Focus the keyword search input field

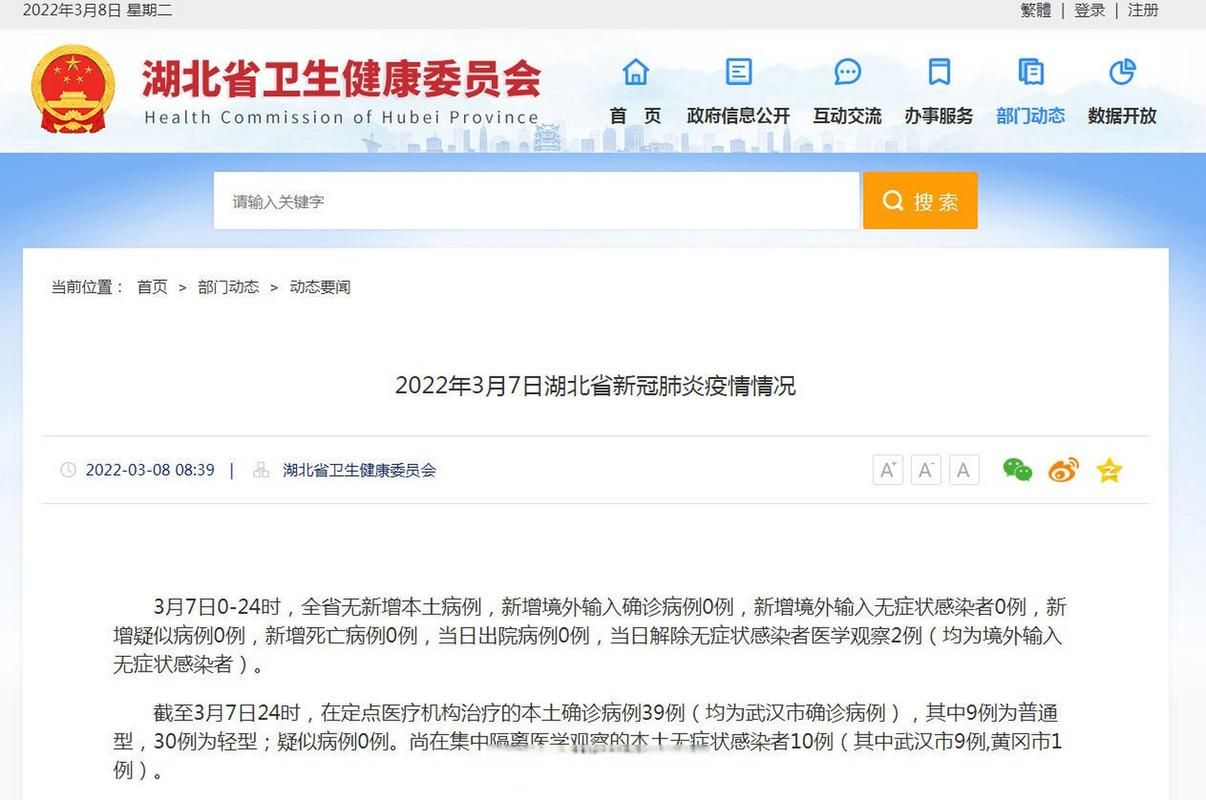[536, 201]
